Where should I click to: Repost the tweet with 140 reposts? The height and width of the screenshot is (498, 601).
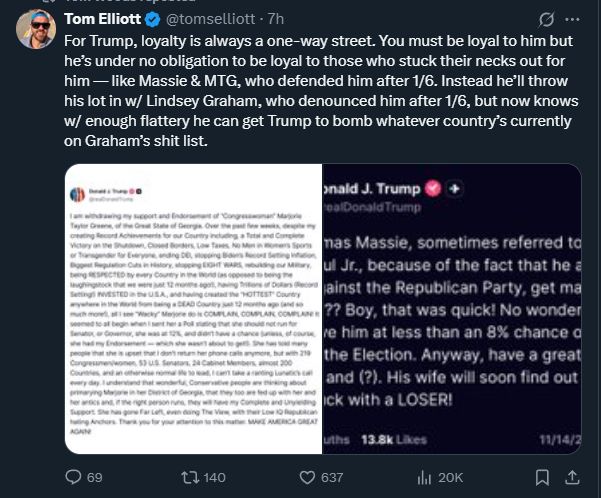pos(203,477)
